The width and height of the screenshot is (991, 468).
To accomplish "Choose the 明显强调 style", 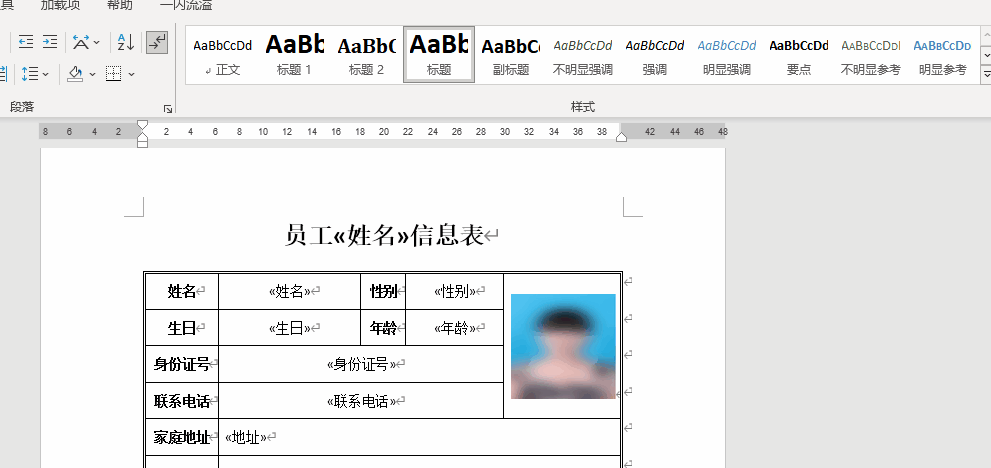I will [727, 54].
